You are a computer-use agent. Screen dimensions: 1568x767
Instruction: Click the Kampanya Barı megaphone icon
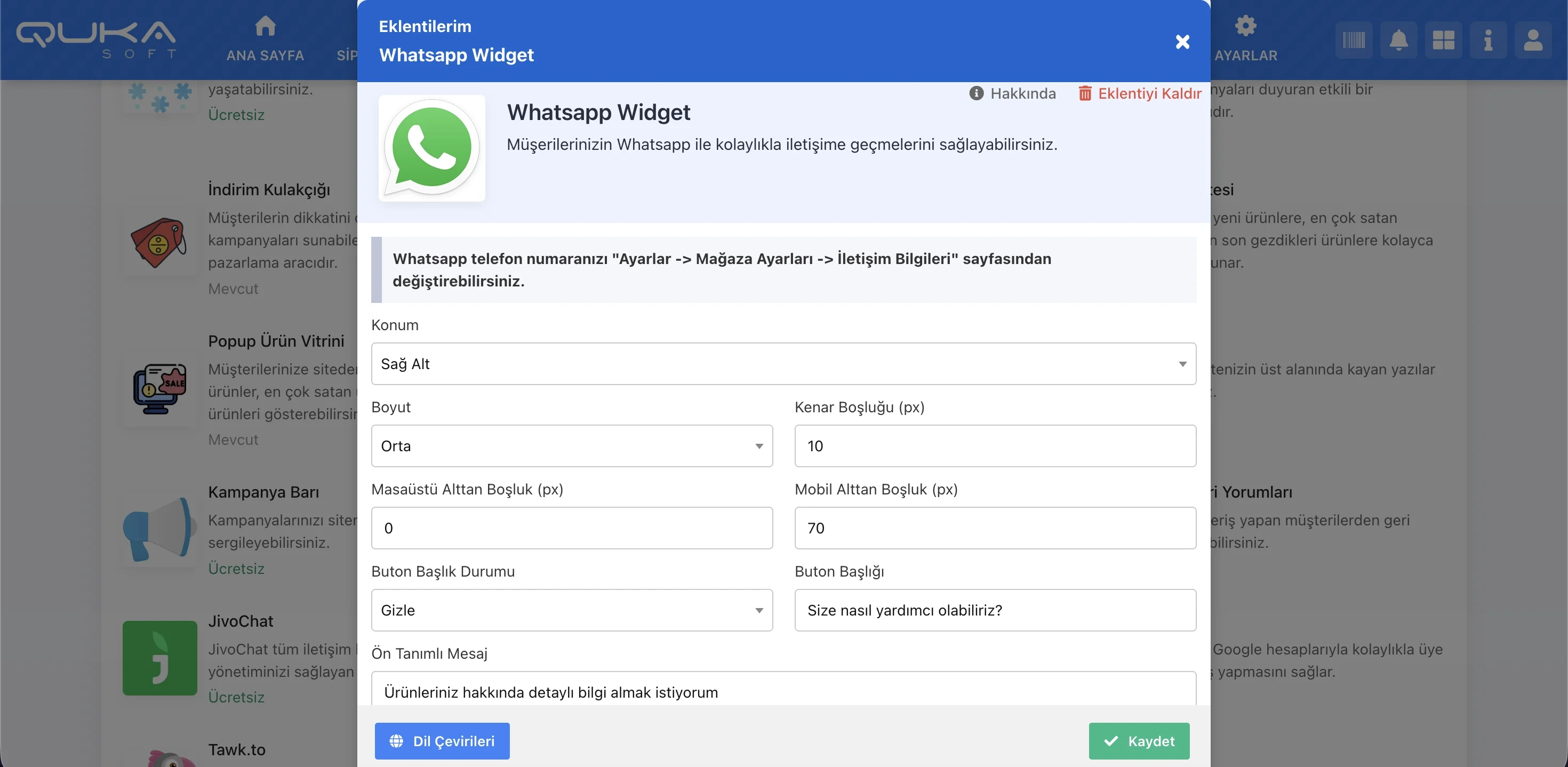[159, 529]
